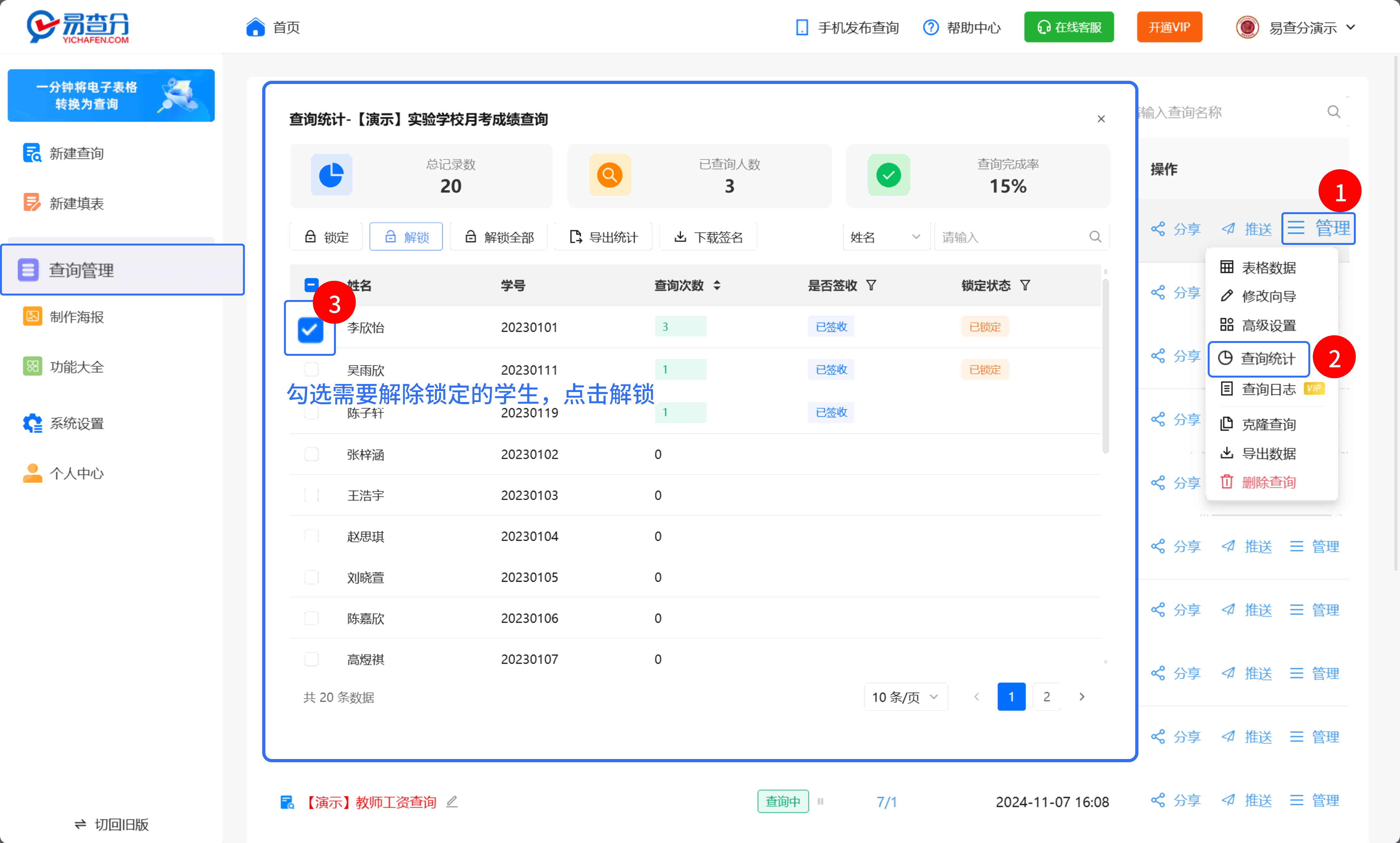This screenshot has height=843, width=1400.
Task: Click the home icon beside 首页
Action: (x=255, y=27)
